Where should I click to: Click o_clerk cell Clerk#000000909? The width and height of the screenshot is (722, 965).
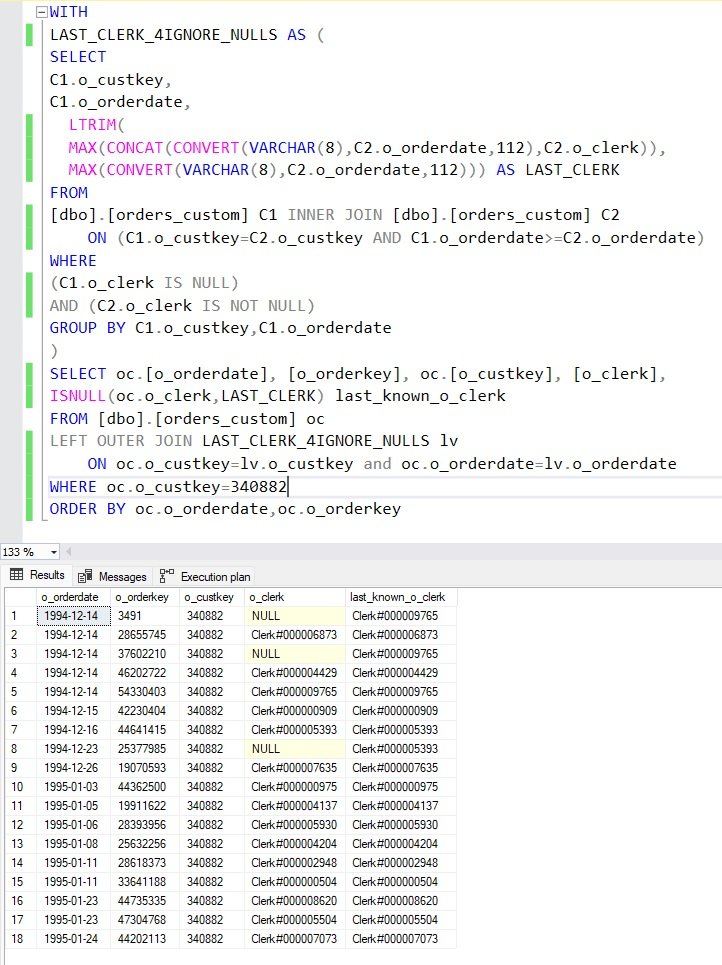pos(295,711)
